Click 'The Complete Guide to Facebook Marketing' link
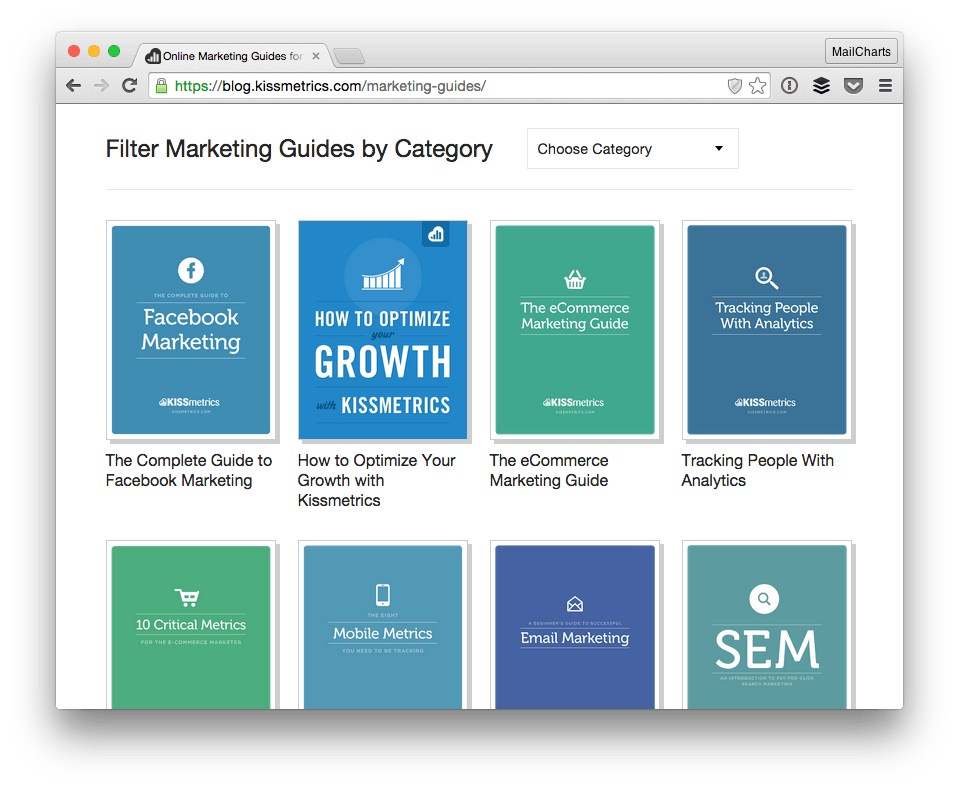The height and width of the screenshot is (789, 959). tap(188, 470)
